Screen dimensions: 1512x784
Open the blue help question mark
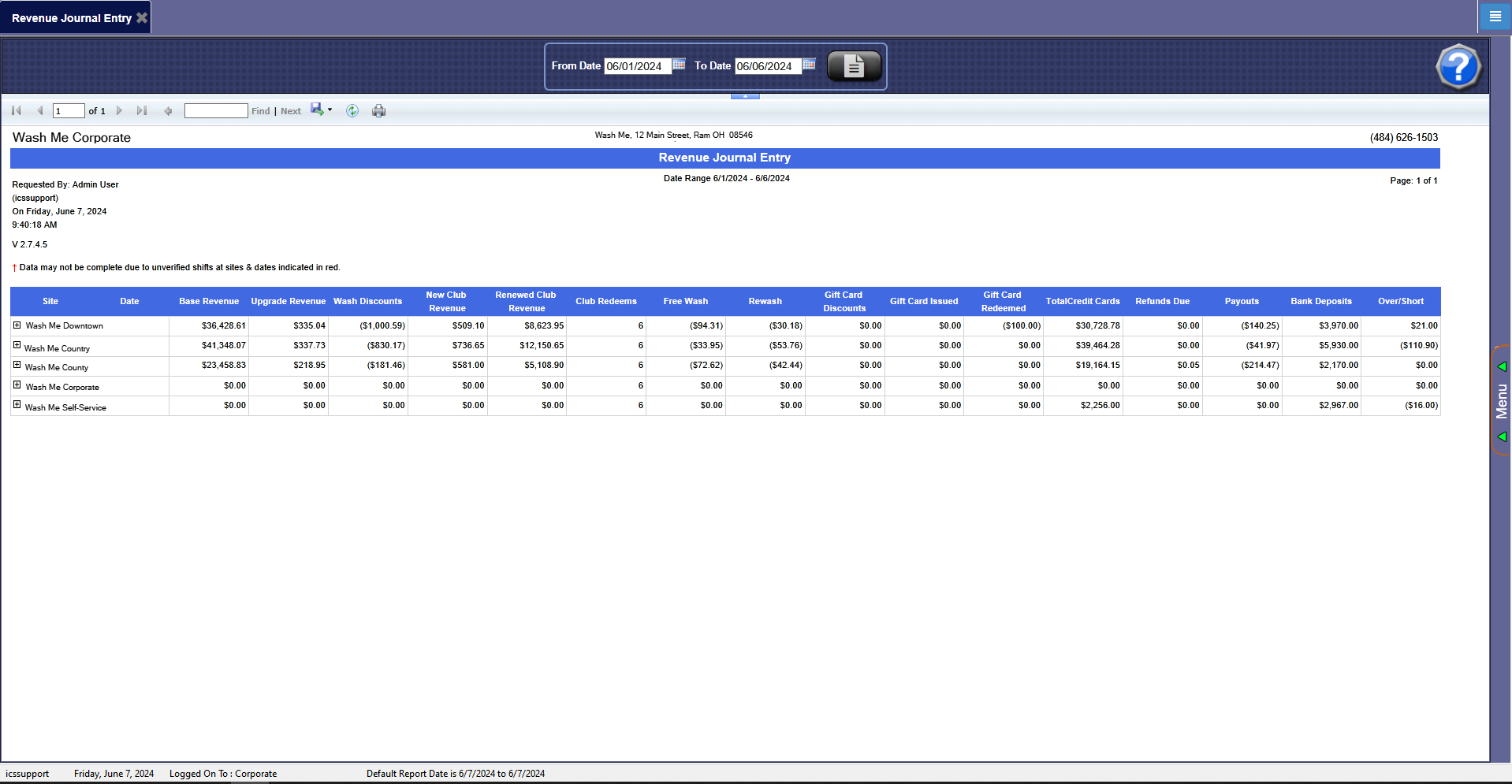pyautogui.click(x=1458, y=67)
